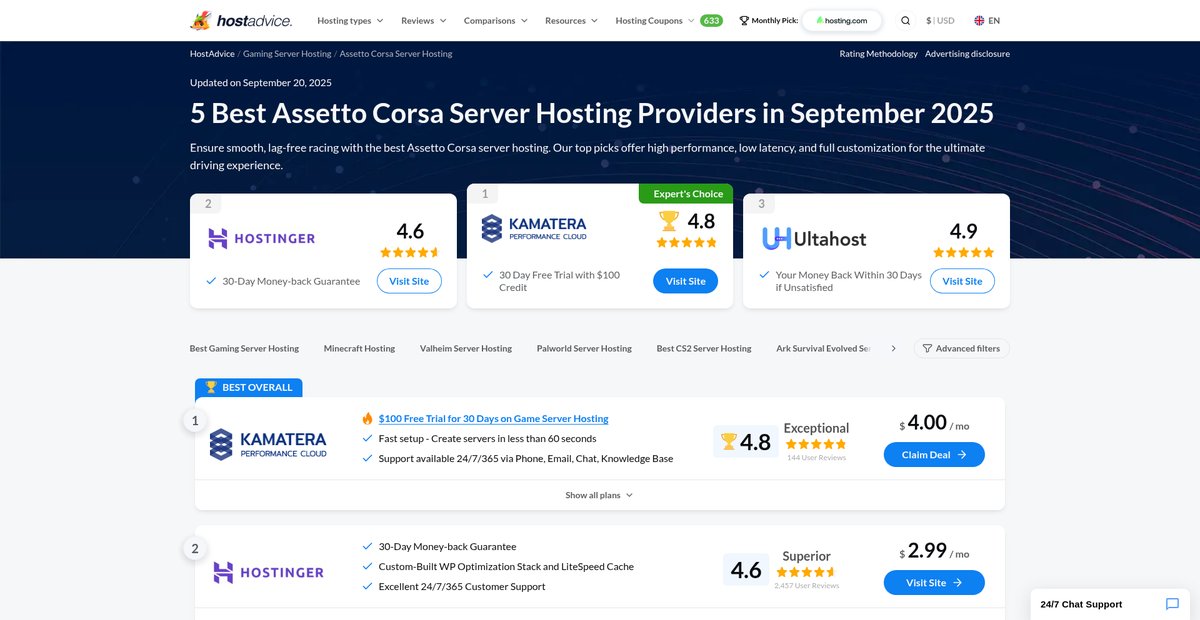Open the Rating Methodology link

pyautogui.click(x=878, y=54)
